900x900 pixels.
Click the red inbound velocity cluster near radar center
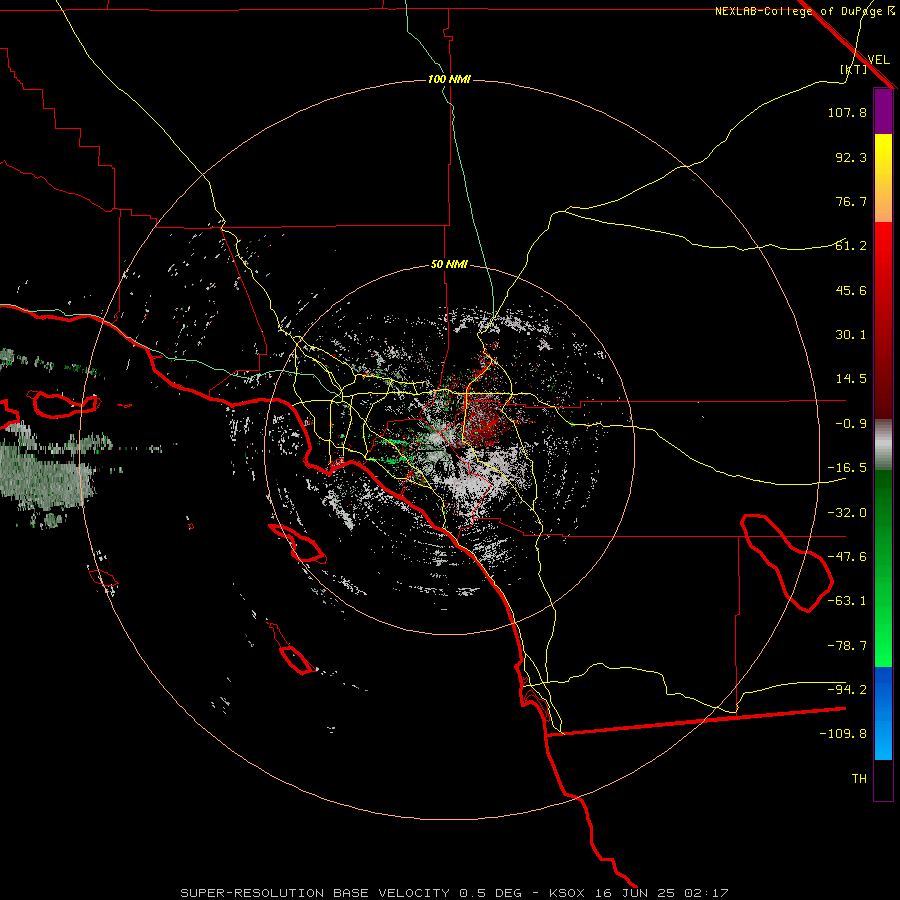[x=485, y=422]
